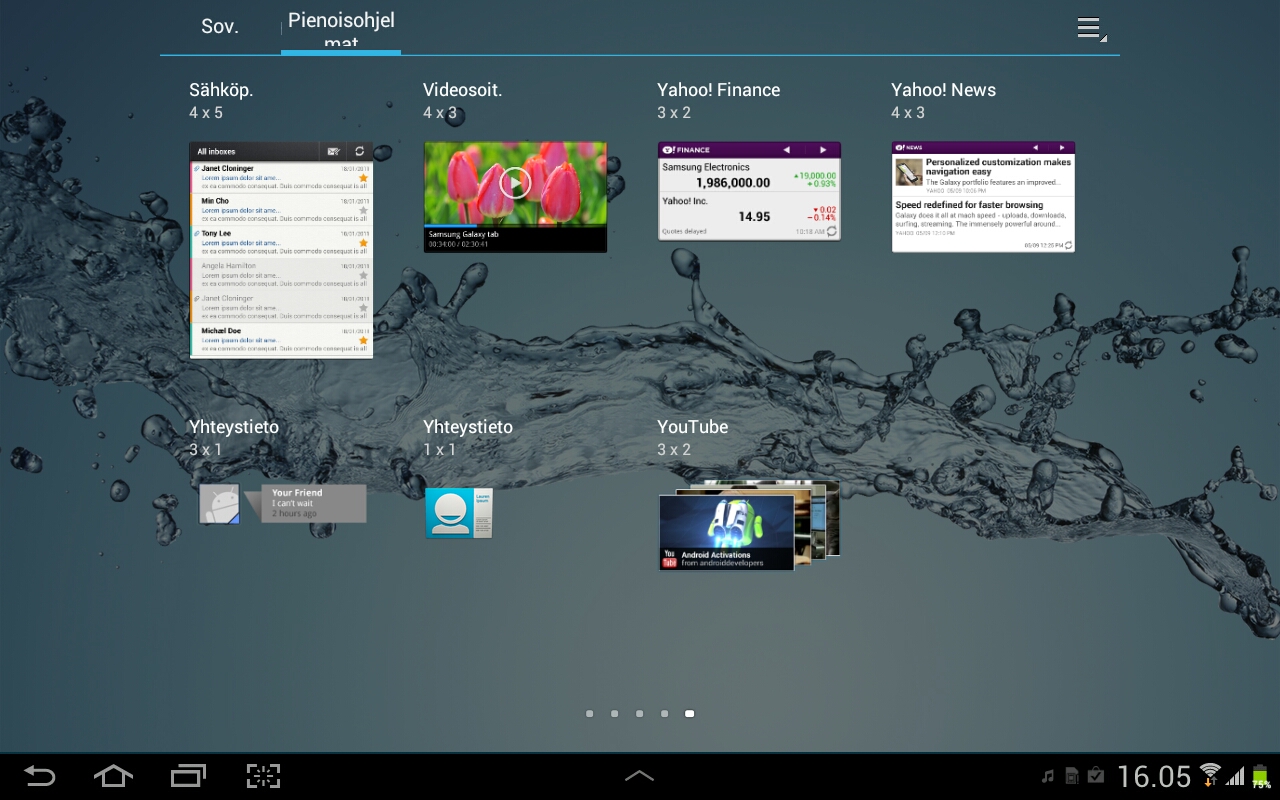Viewport: 1280px width, 800px height.
Task: Tap the Android Home navigation icon
Action: tap(113, 776)
